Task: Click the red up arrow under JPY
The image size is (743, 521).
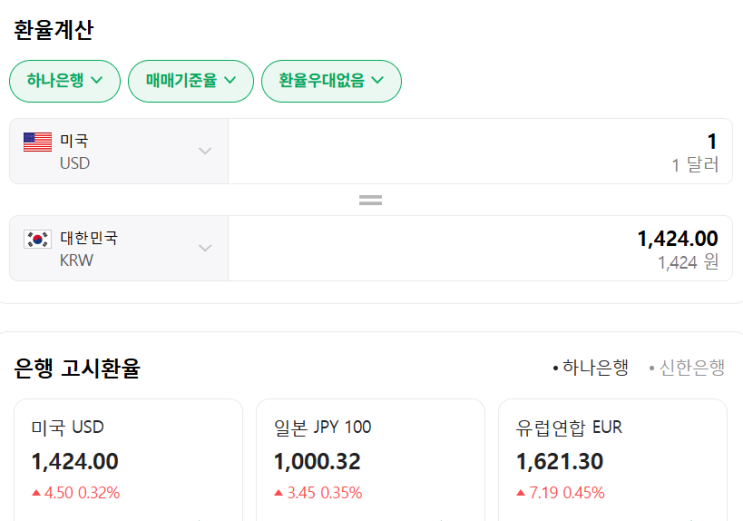Action: tap(279, 492)
